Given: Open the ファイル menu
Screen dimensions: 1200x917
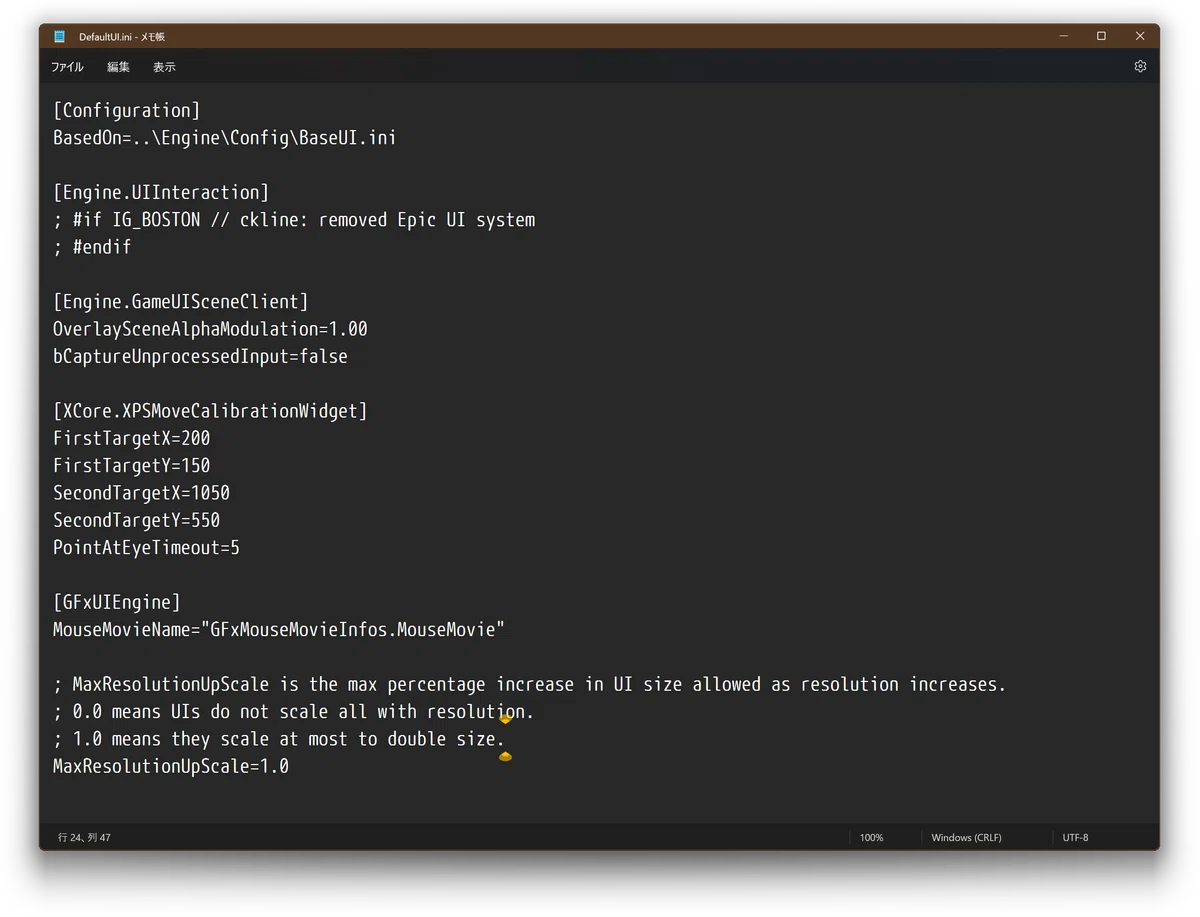Looking at the screenshot, I should pyautogui.click(x=67, y=67).
